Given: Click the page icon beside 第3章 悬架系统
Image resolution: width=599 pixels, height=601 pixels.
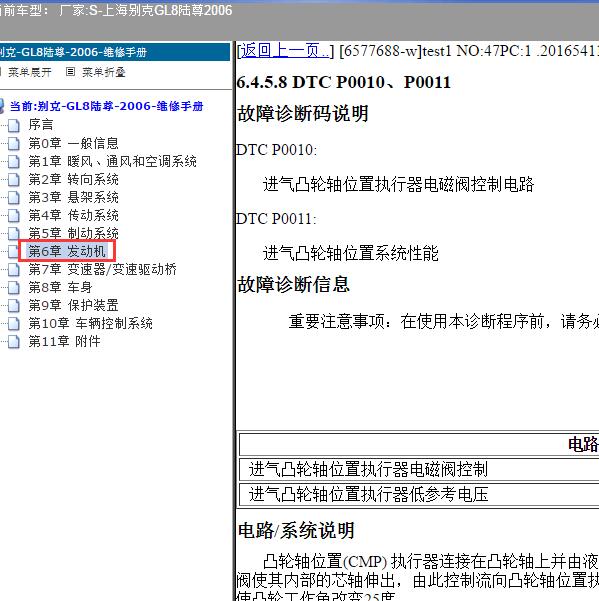Looking at the screenshot, I should tap(14, 197).
